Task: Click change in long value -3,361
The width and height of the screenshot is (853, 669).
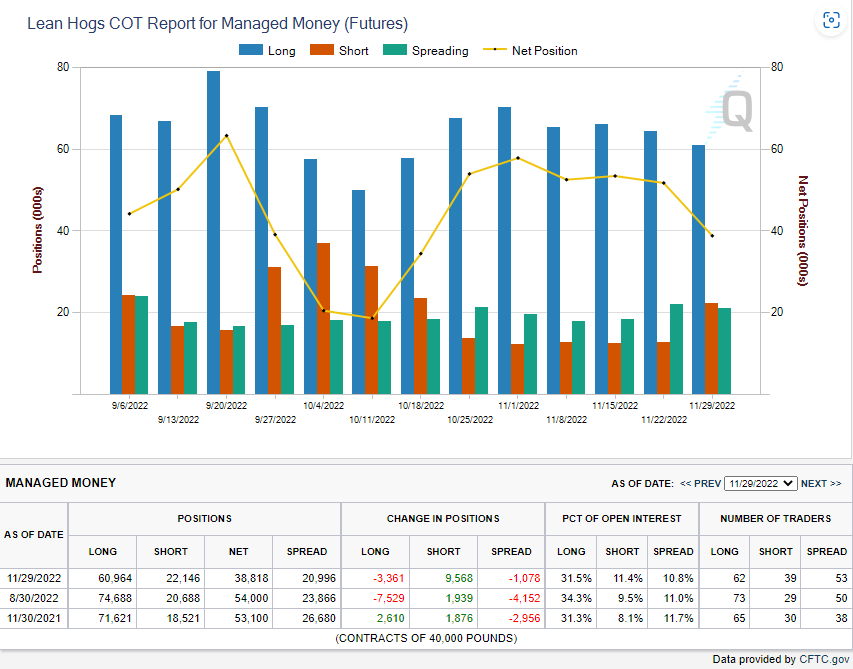Action: 388,578
